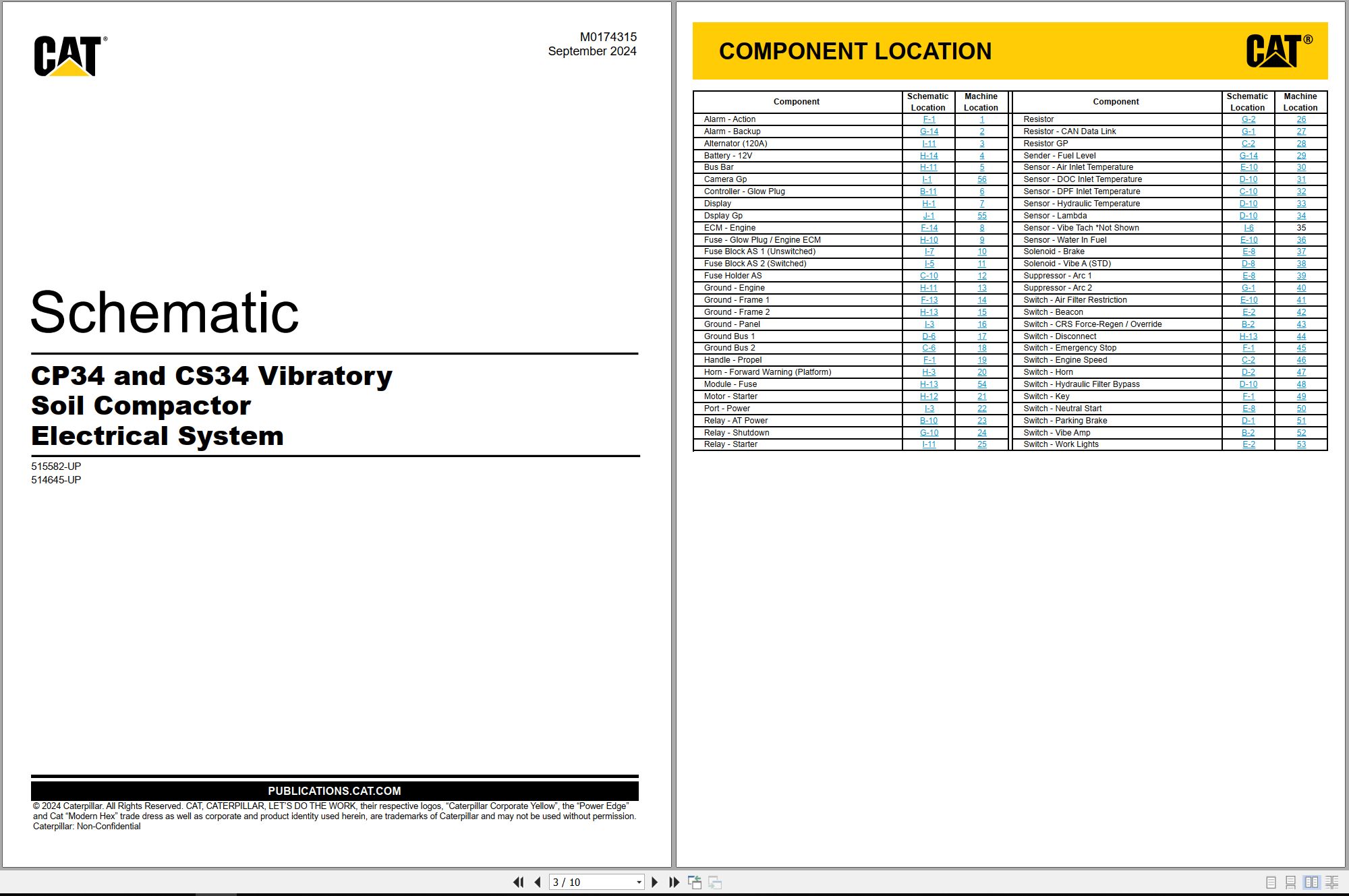Go to the next page

654,882
